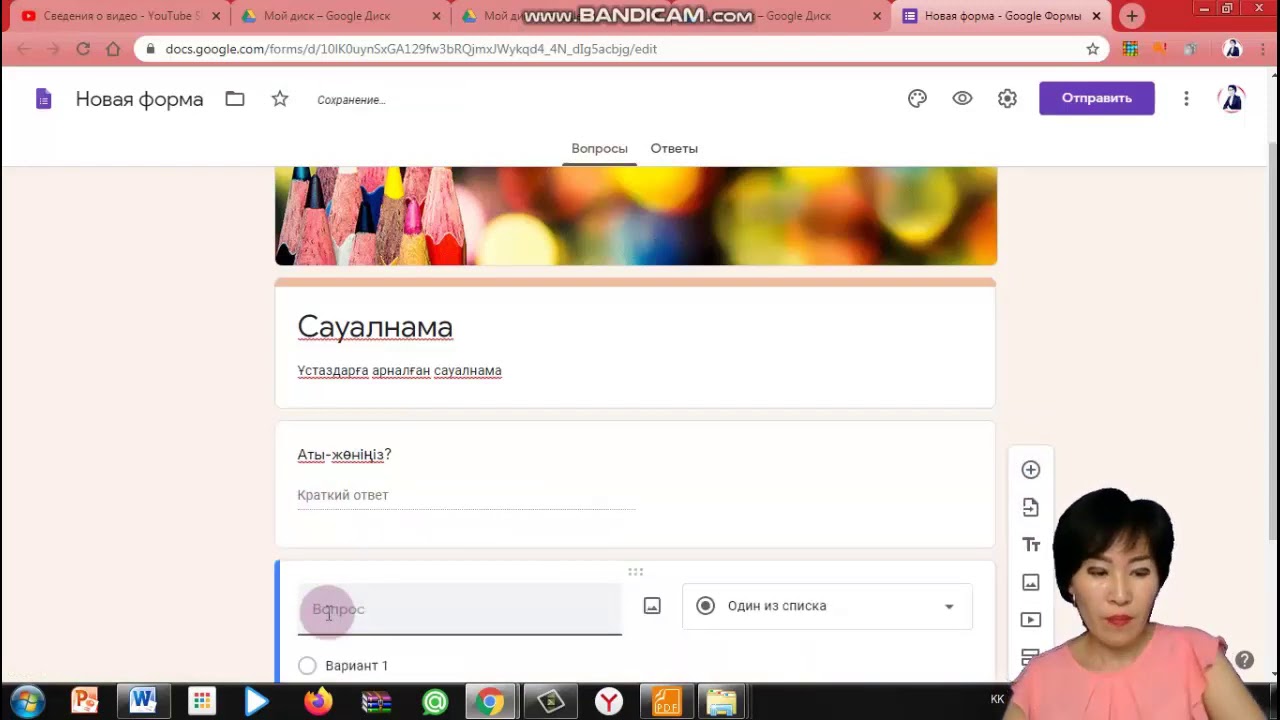The width and height of the screenshot is (1280, 720).
Task: Add a new question with plus icon
Action: click(x=1031, y=470)
